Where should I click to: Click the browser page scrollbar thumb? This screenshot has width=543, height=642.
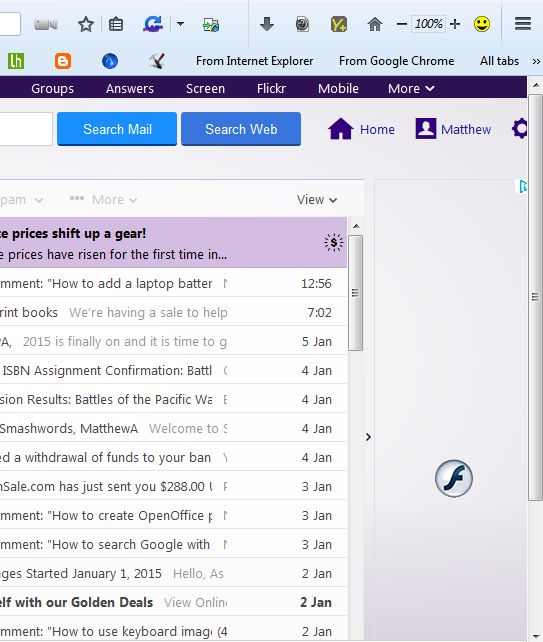point(535,296)
